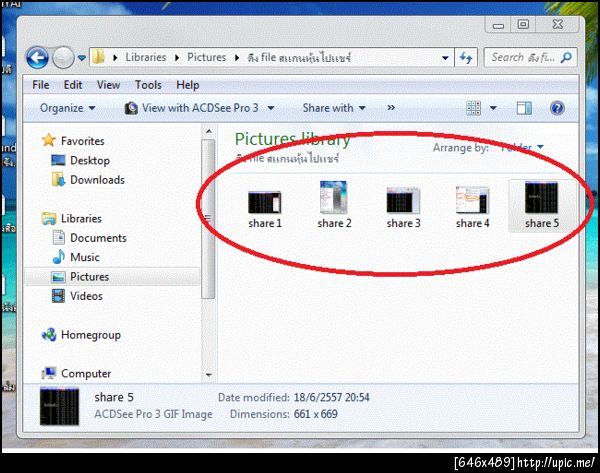Show more toolbar commands chevron
Image resolution: width=600 pixels, height=473 pixels.
pyautogui.click(x=391, y=108)
